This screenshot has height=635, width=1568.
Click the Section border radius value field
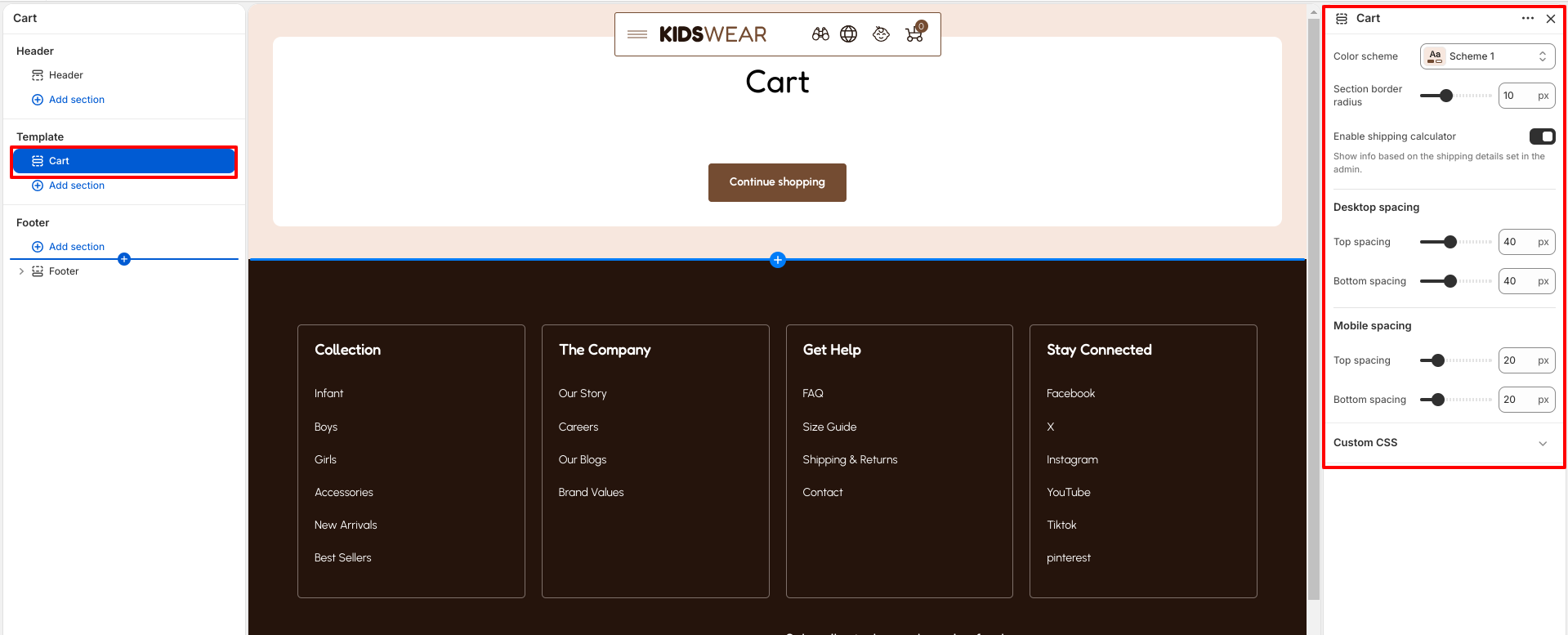pyautogui.click(x=1526, y=96)
